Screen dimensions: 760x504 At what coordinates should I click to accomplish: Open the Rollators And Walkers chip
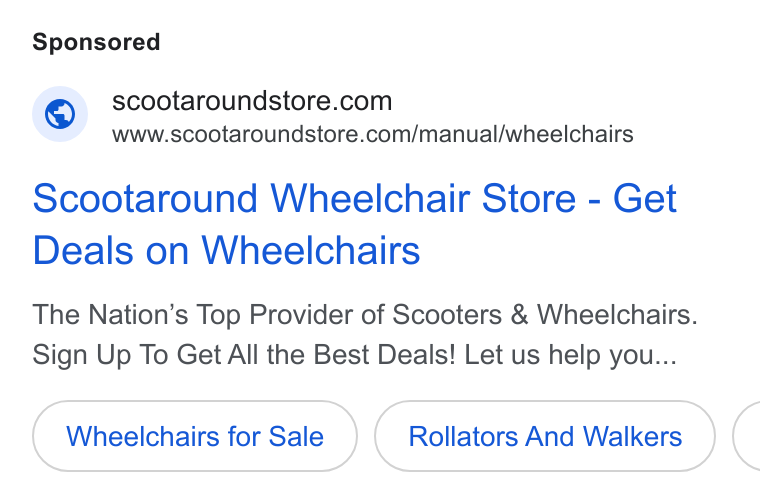(545, 436)
